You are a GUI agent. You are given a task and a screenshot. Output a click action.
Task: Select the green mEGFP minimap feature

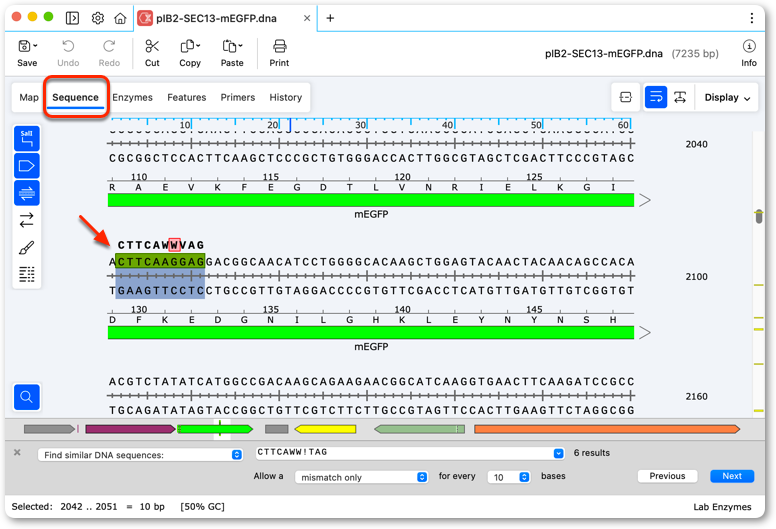tap(215, 429)
